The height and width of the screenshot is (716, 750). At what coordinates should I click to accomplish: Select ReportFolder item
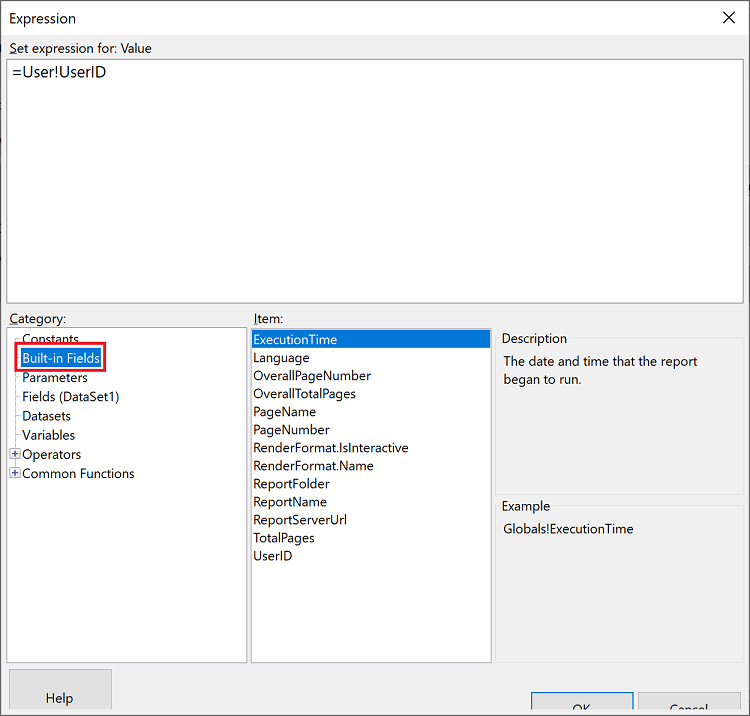pos(371,484)
